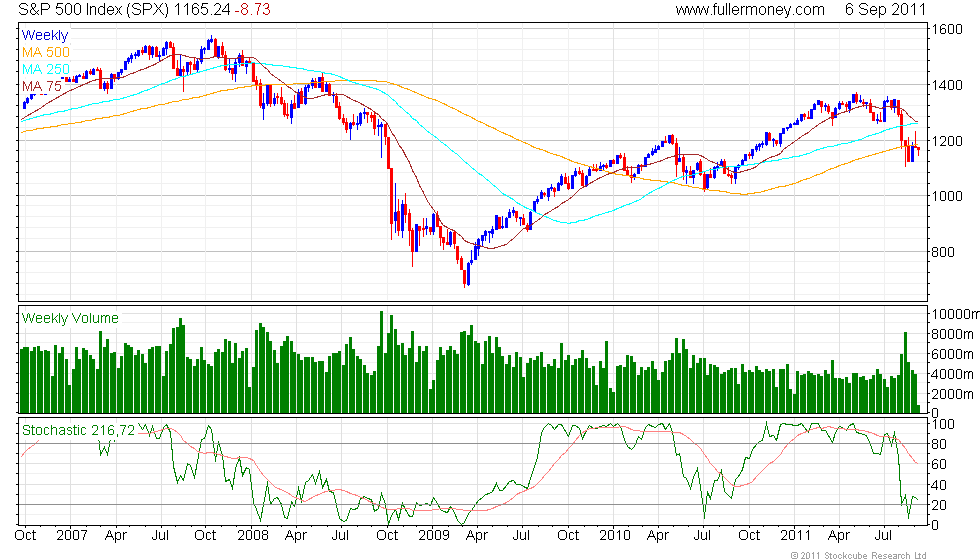
Task: Click the 100 stochastic axis value
Action: click(x=943, y=424)
